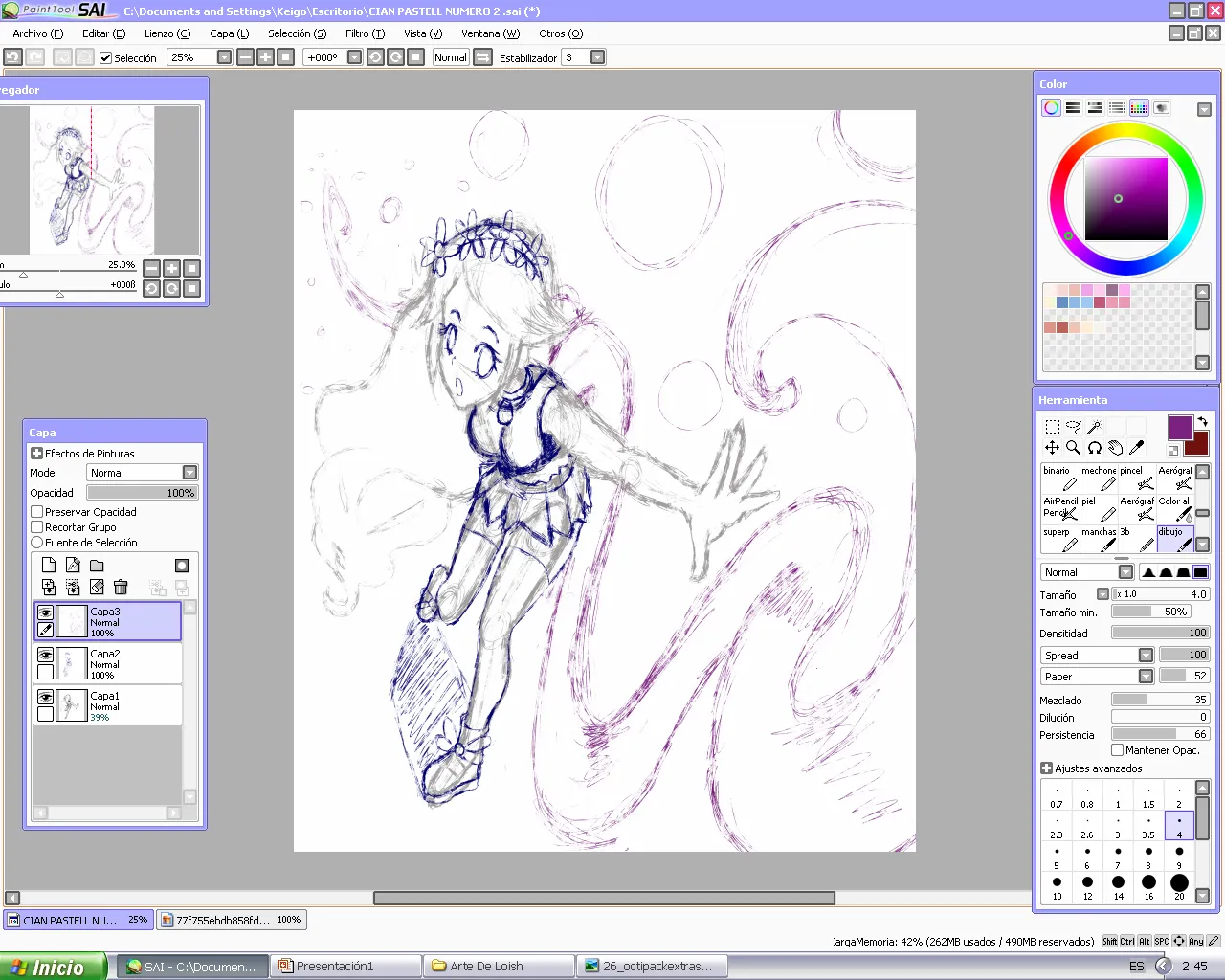Select the rotate canvas tool
The image size is (1225, 980).
click(x=1094, y=447)
